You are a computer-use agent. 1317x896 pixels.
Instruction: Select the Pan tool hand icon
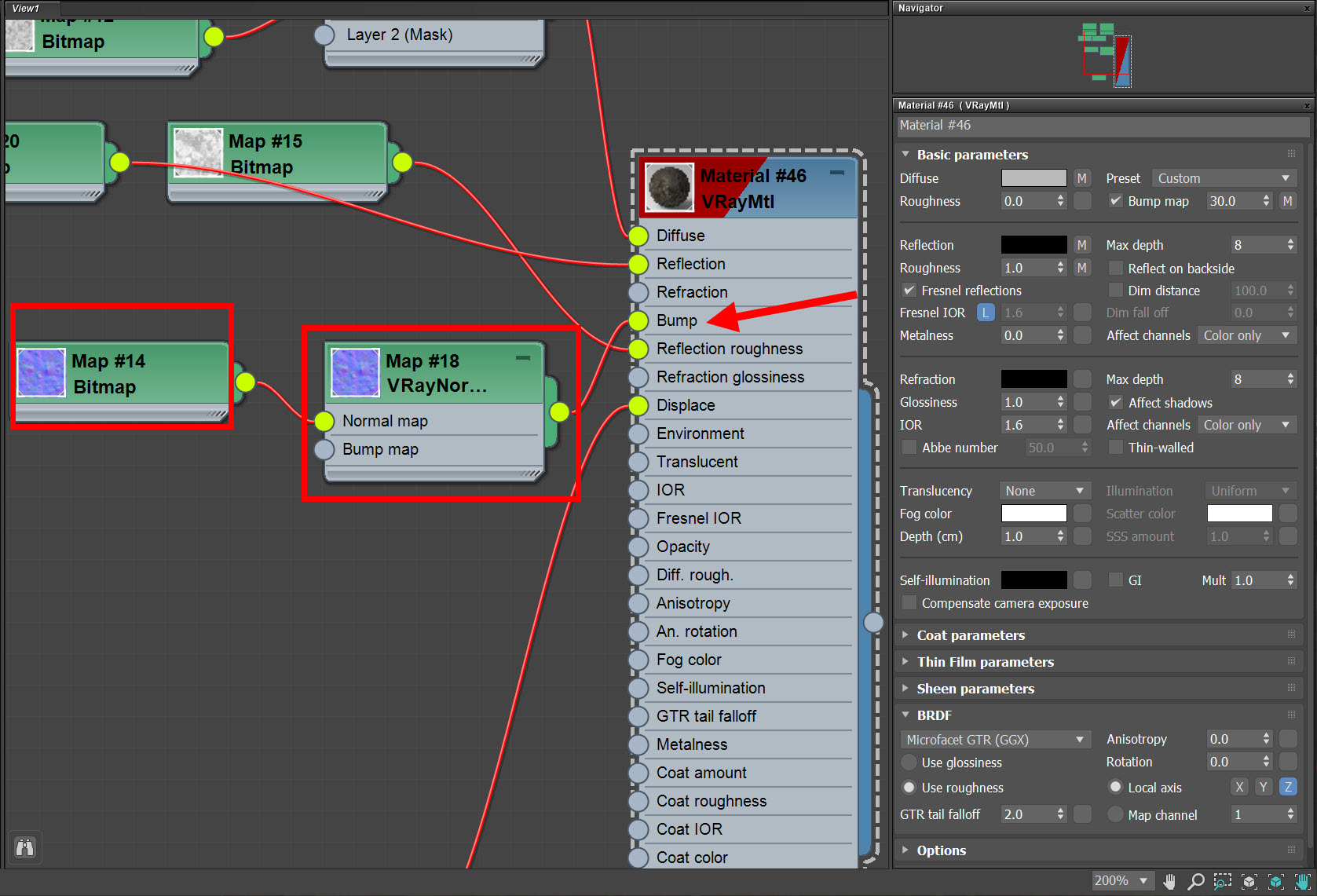[x=1170, y=881]
